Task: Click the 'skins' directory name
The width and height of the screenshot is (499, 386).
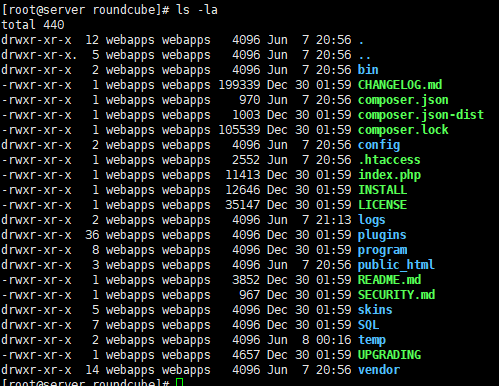Action: click(375, 310)
